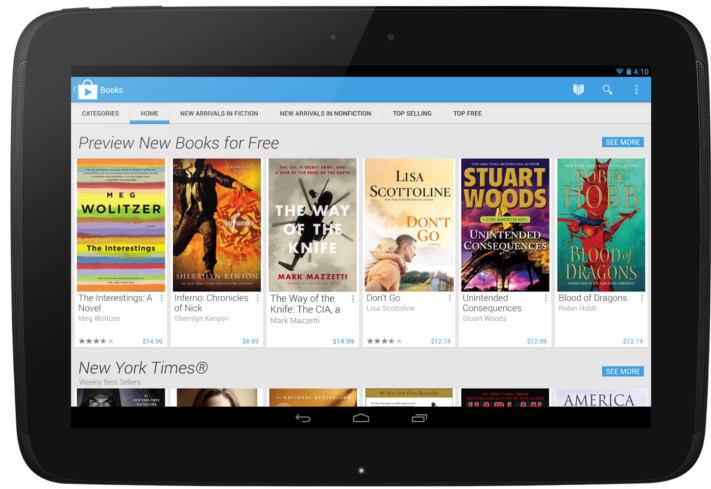Tap the $8.89 price on Inferno
Image resolution: width=711 pixels, height=489 pixels.
[250, 341]
